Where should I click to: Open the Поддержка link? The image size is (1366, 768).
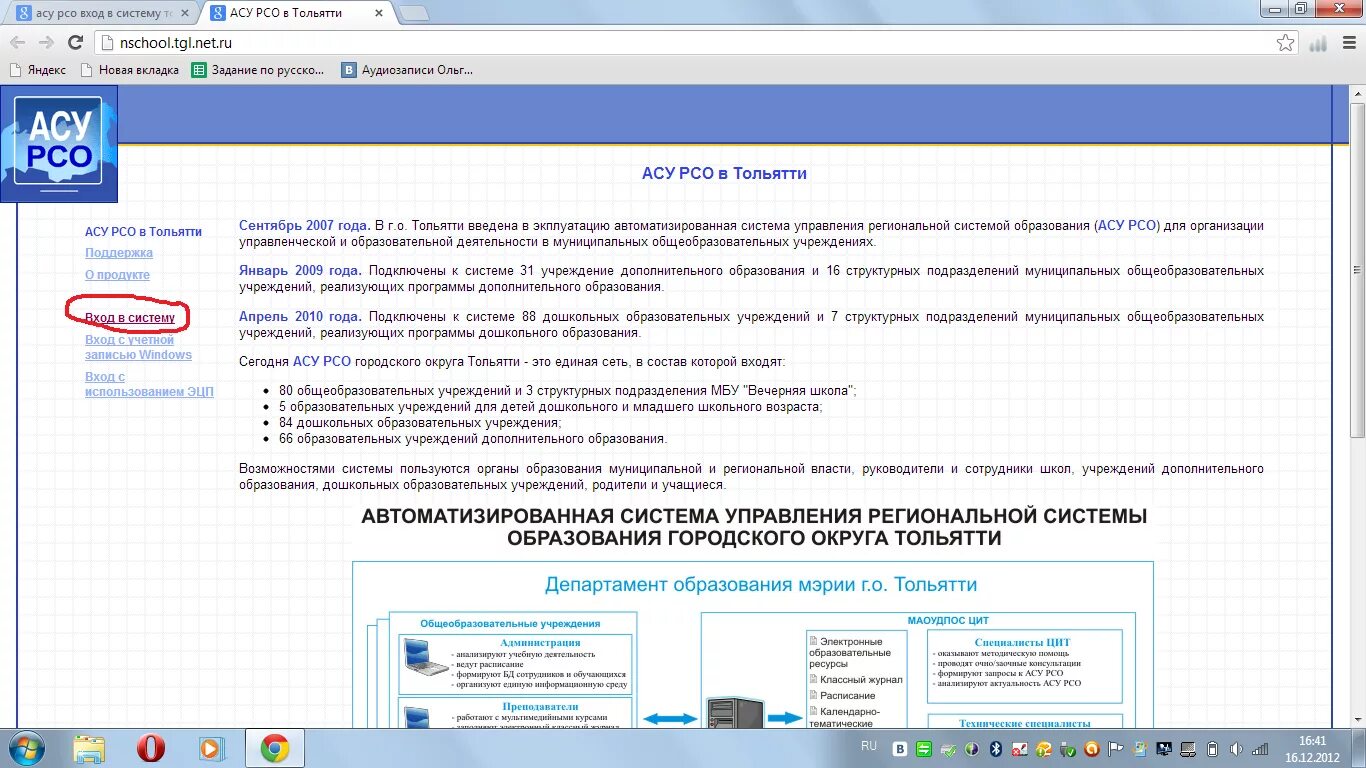pyautogui.click(x=119, y=253)
